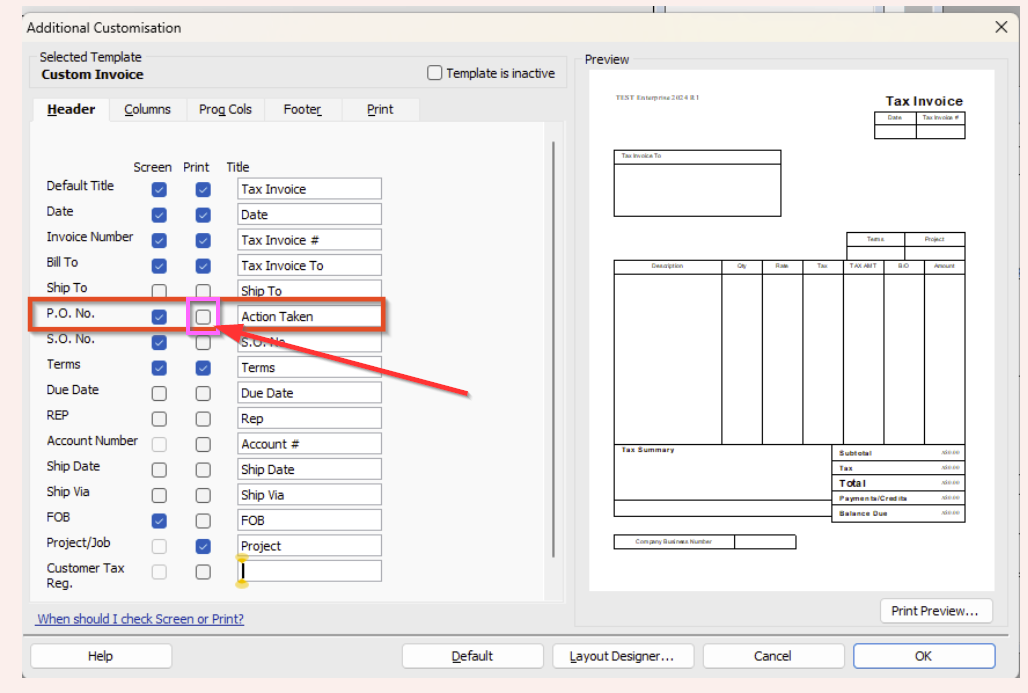Edit the Action Taken title field
1028x693 pixels.
coord(309,317)
